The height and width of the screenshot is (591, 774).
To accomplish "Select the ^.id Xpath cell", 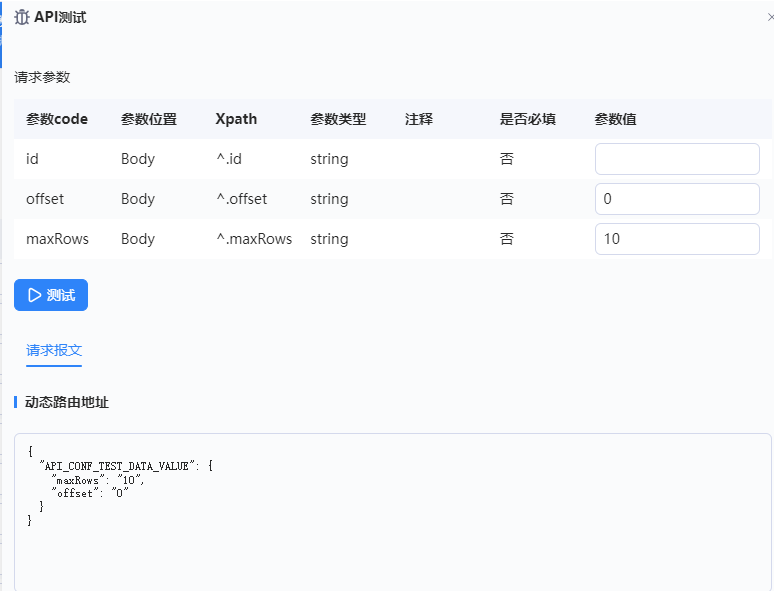I will pos(229,159).
